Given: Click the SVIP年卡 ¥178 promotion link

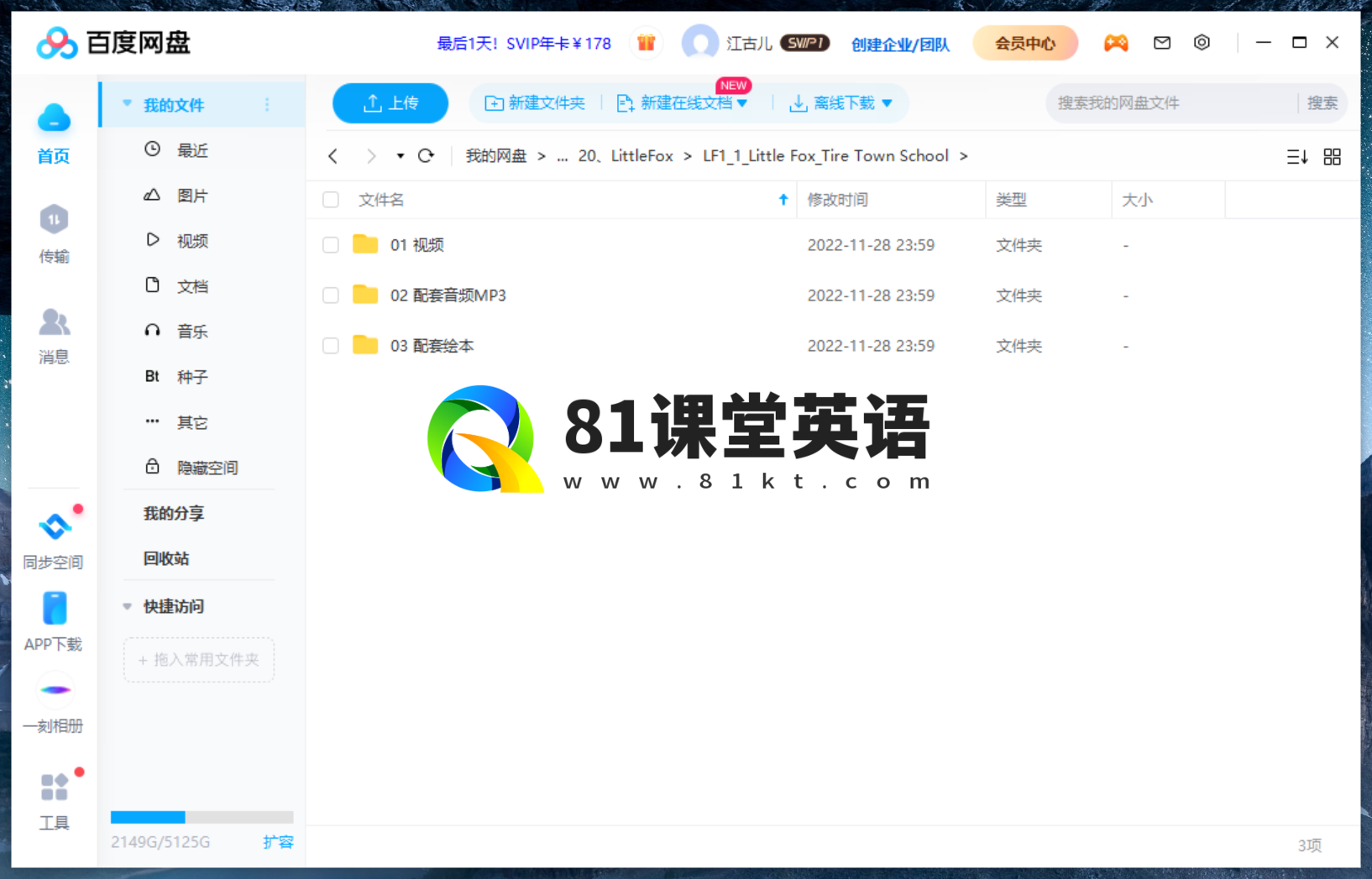Looking at the screenshot, I should point(524,44).
